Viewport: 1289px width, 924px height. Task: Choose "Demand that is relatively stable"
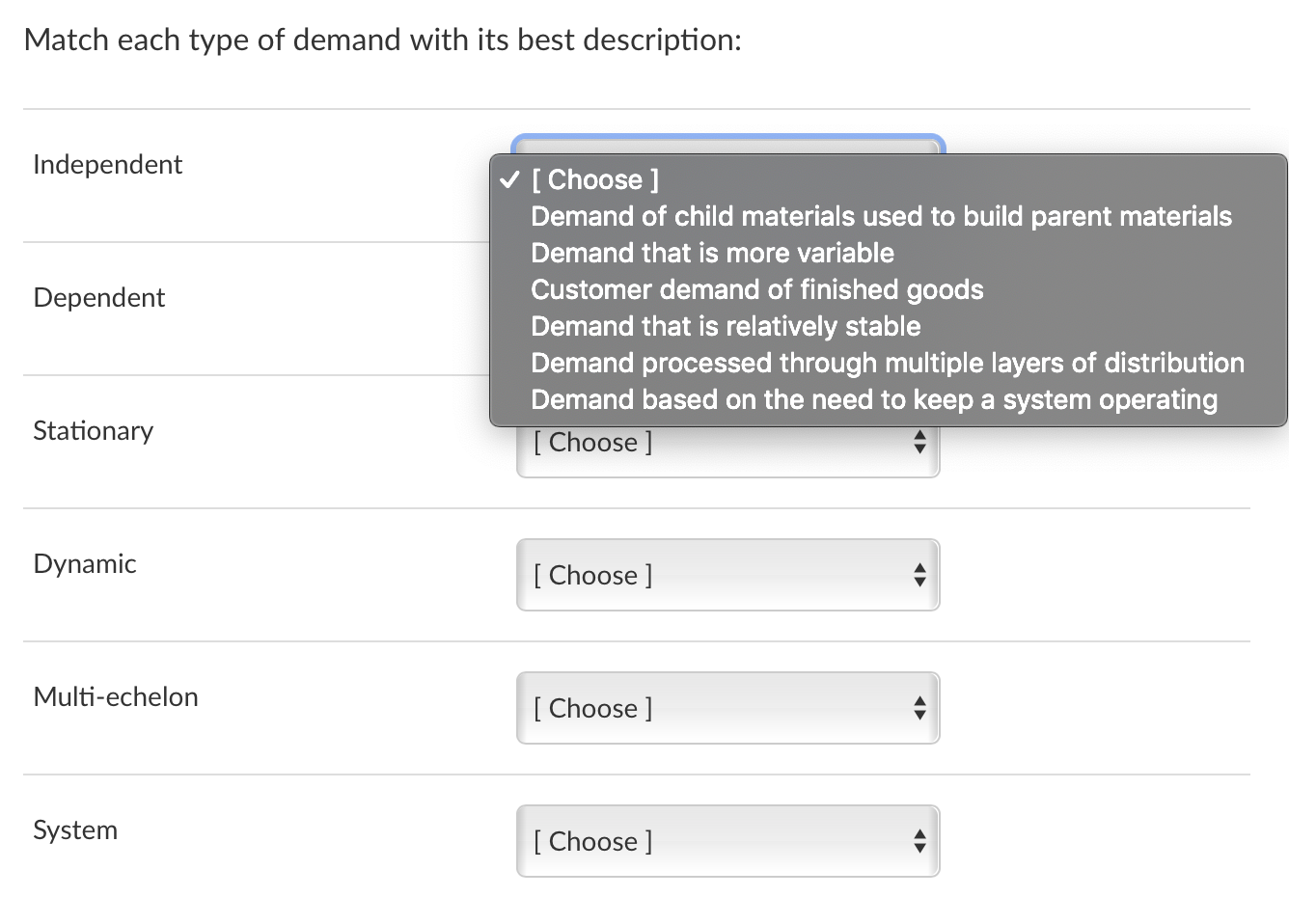[x=726, y=327]
